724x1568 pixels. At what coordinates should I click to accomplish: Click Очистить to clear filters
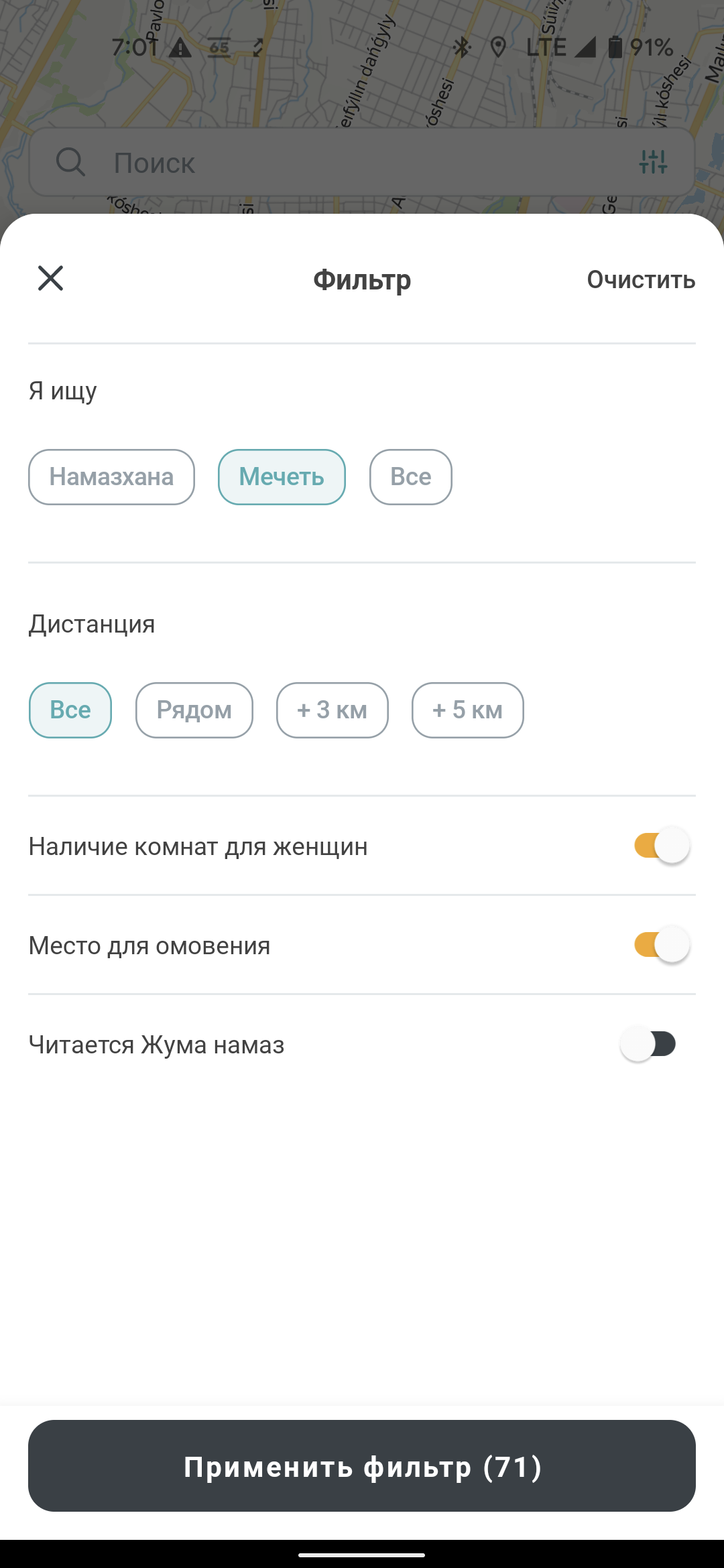click(641, 279)
